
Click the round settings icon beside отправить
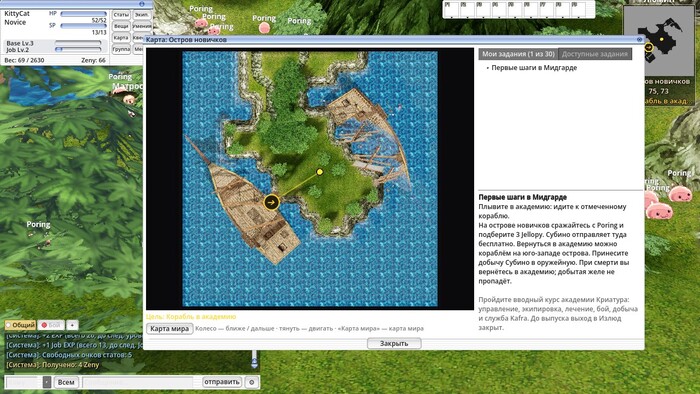251,382
